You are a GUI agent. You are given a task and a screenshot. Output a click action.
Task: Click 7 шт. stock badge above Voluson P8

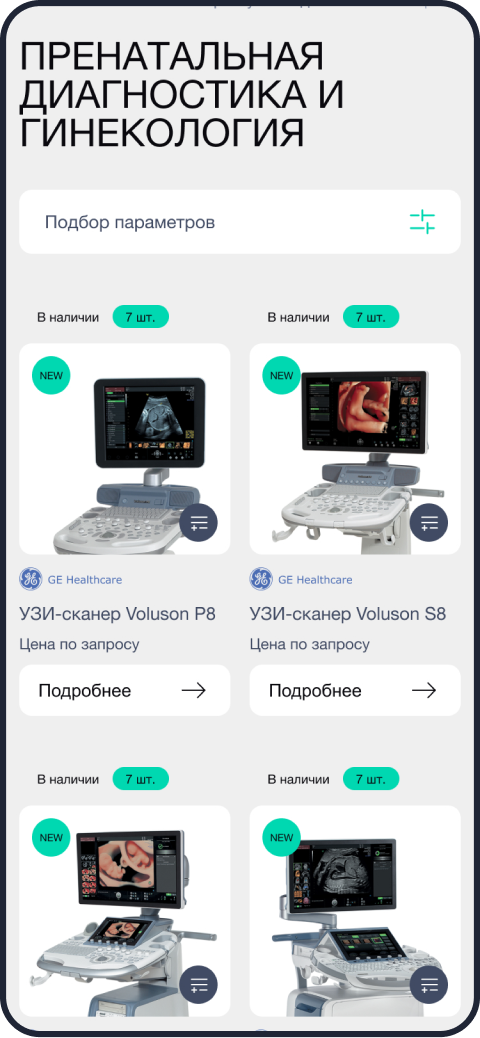coord(140,317)
